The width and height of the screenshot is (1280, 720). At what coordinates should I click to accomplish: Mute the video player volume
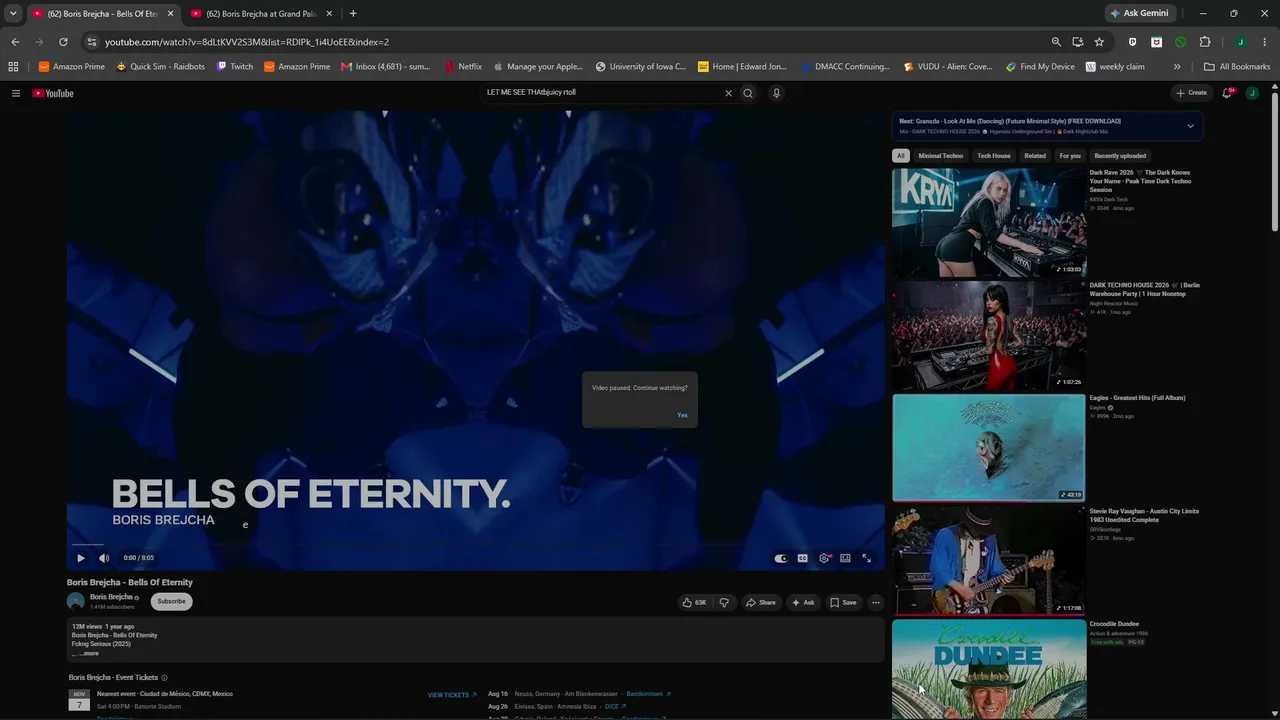tap(104, 558)
